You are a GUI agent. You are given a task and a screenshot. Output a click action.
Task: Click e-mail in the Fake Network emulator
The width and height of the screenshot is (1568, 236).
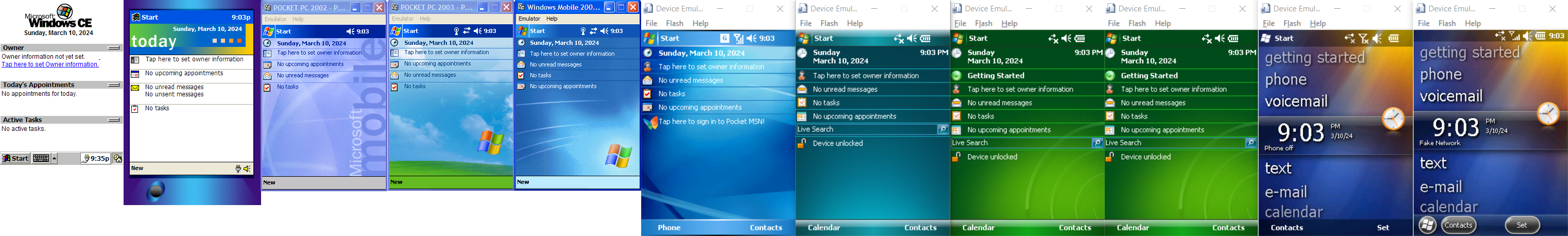tap(1440, 187)
